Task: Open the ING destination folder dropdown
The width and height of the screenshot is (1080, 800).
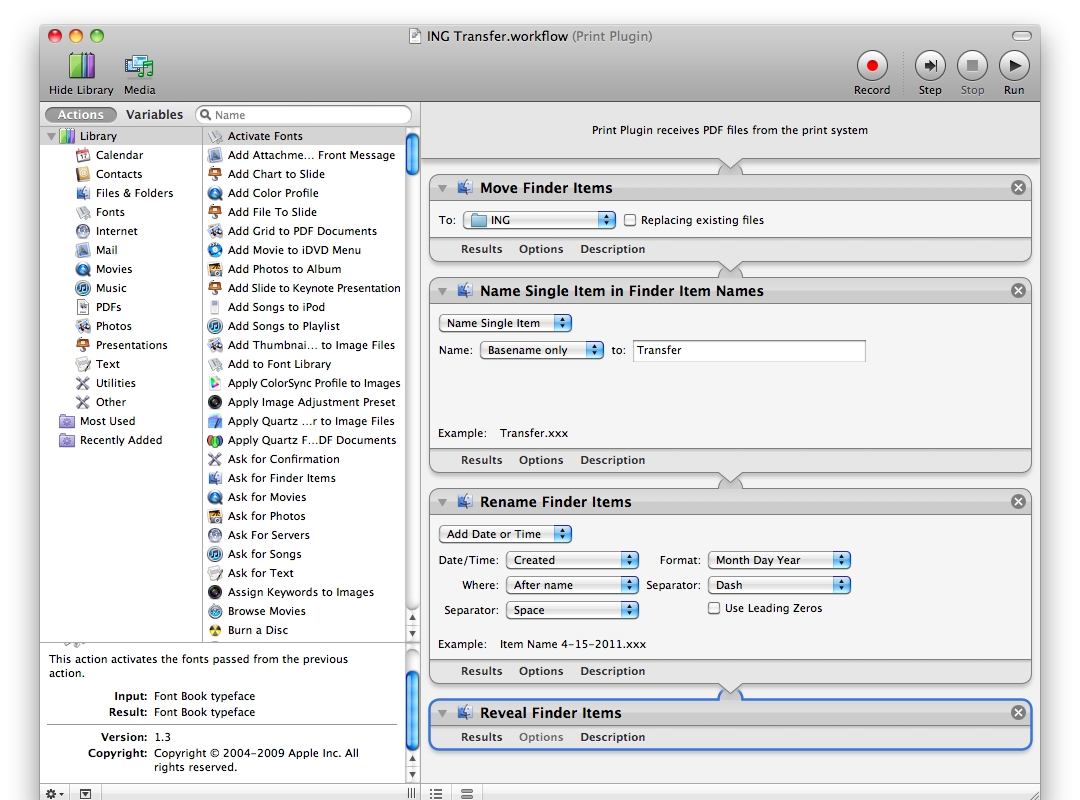Action: pyautogui.click(x=539, y=220)
